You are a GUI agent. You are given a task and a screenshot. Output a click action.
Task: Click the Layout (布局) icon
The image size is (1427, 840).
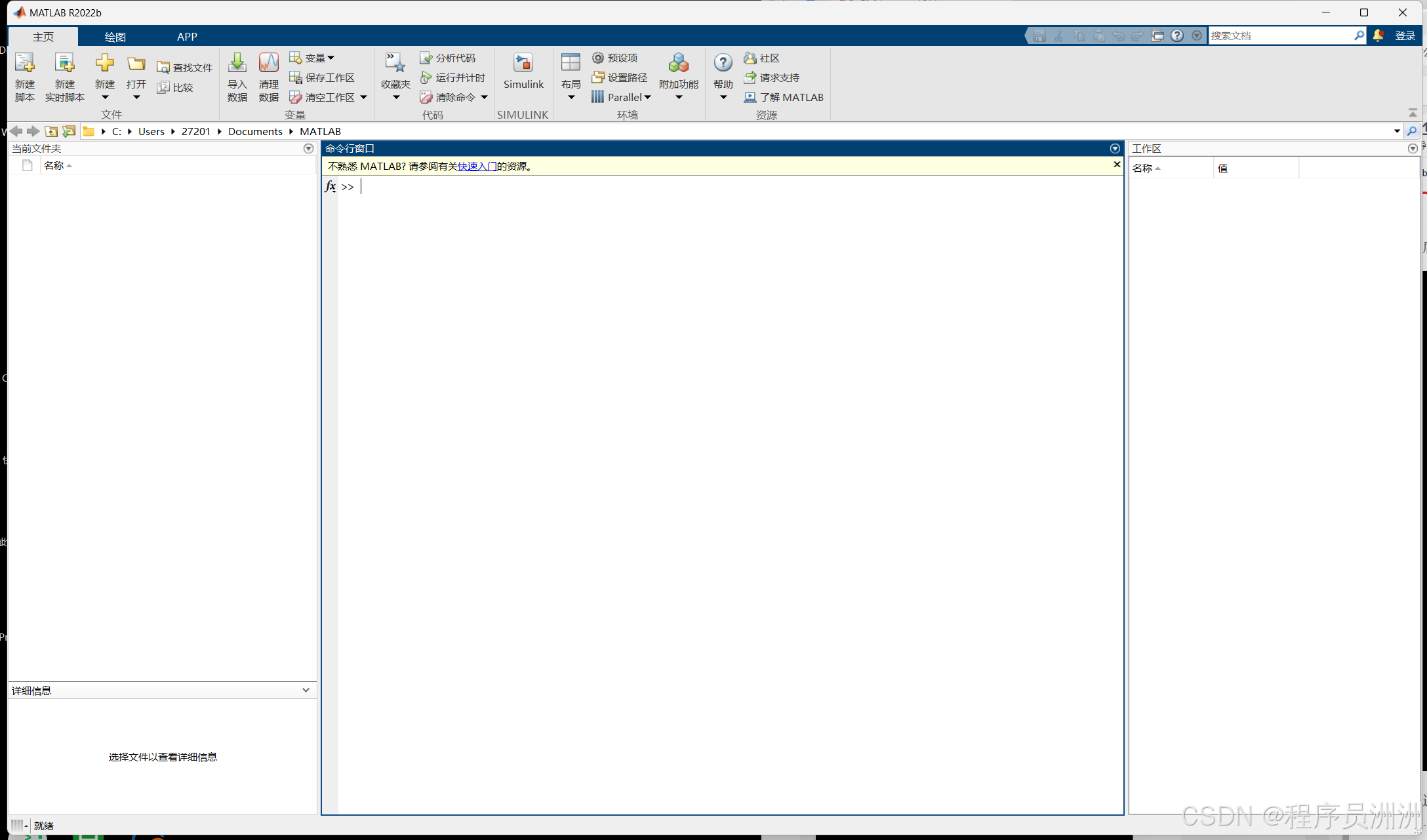[571, 63]
